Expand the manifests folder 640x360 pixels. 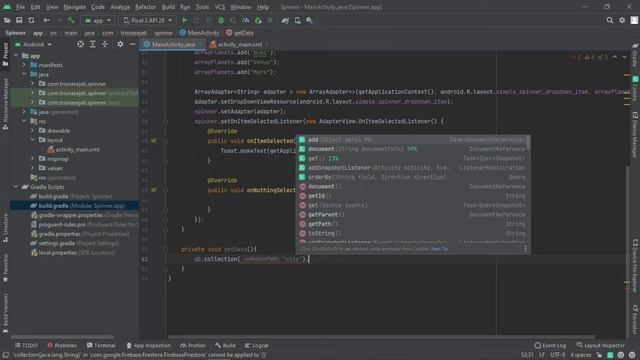24,65
